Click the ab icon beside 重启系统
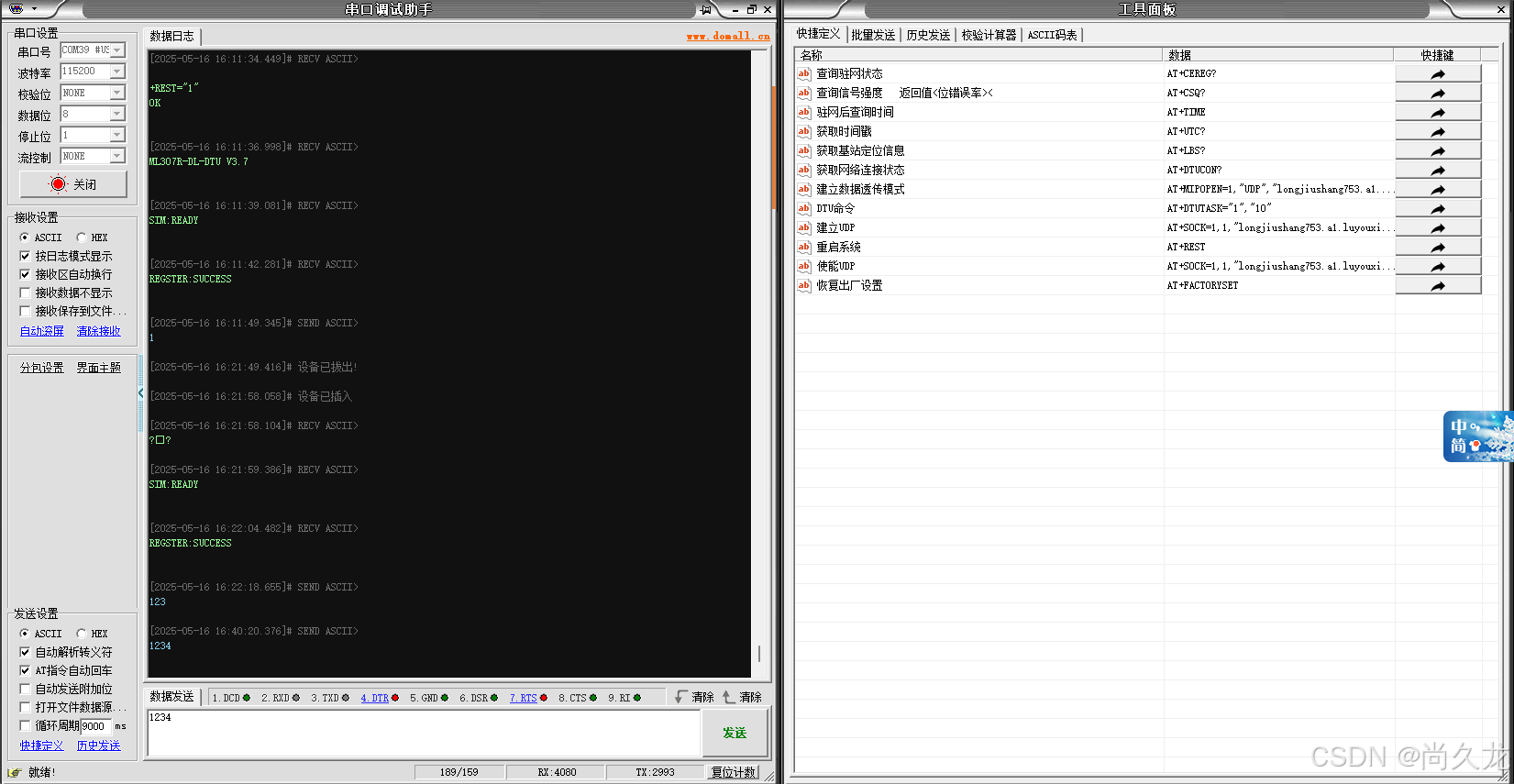1514x784 pixels. 804,247
